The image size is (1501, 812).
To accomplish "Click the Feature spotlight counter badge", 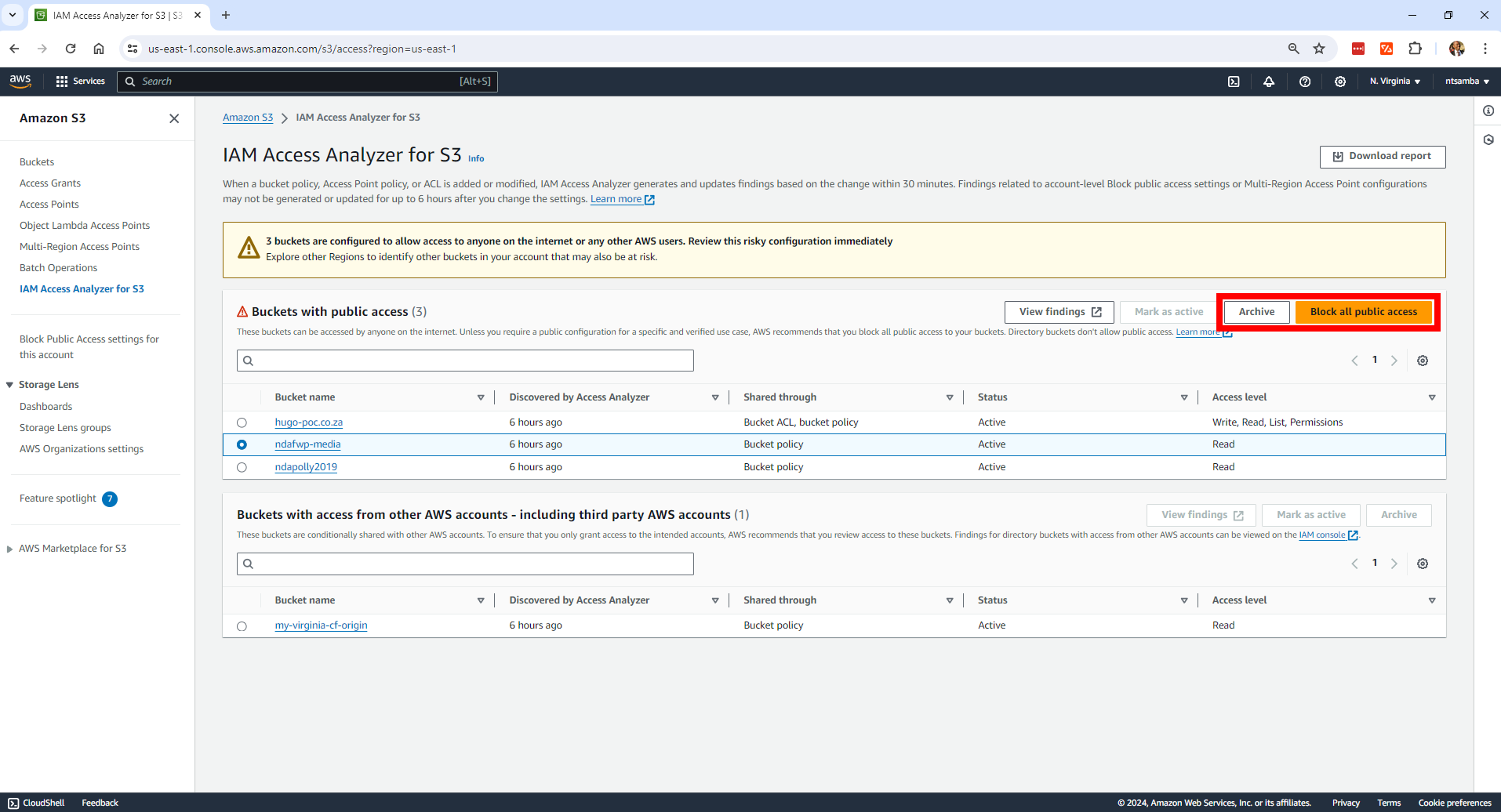I will tap(111, 498).
